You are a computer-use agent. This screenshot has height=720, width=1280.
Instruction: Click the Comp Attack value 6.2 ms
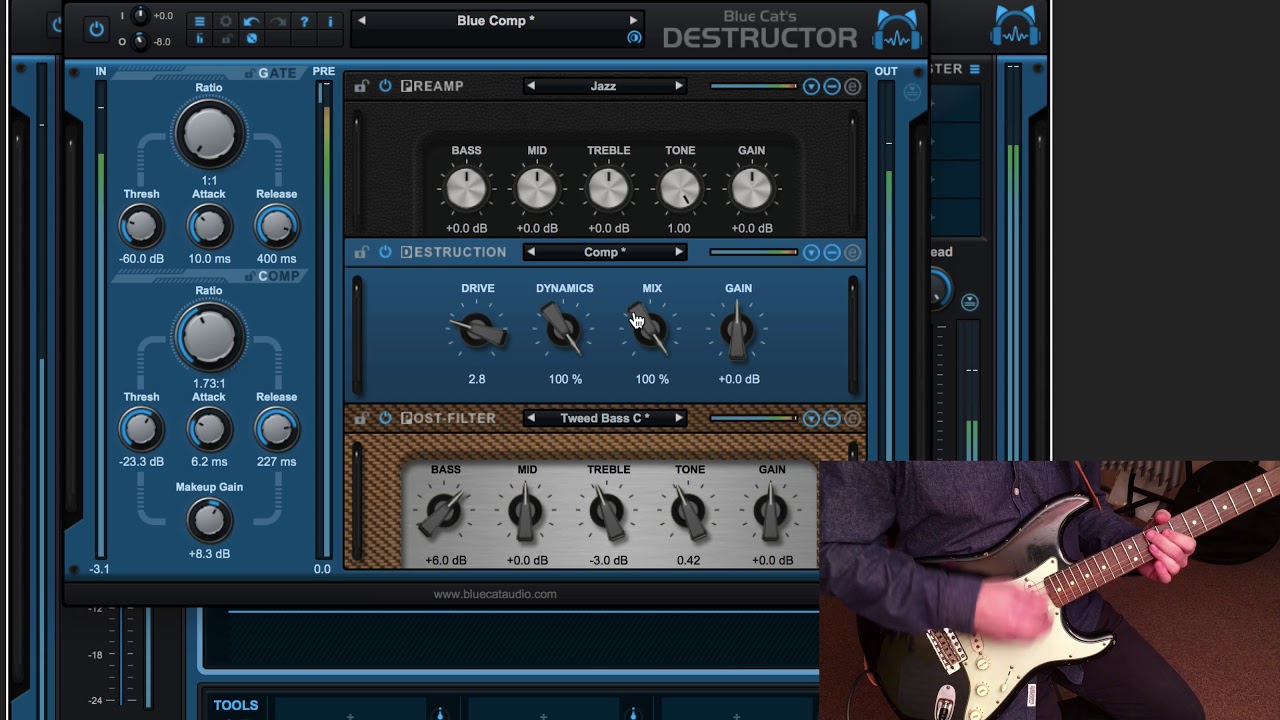209,462
